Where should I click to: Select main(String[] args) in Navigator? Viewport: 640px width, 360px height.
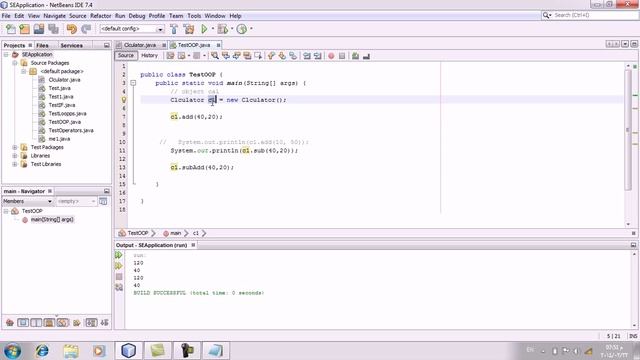point(52,220)
